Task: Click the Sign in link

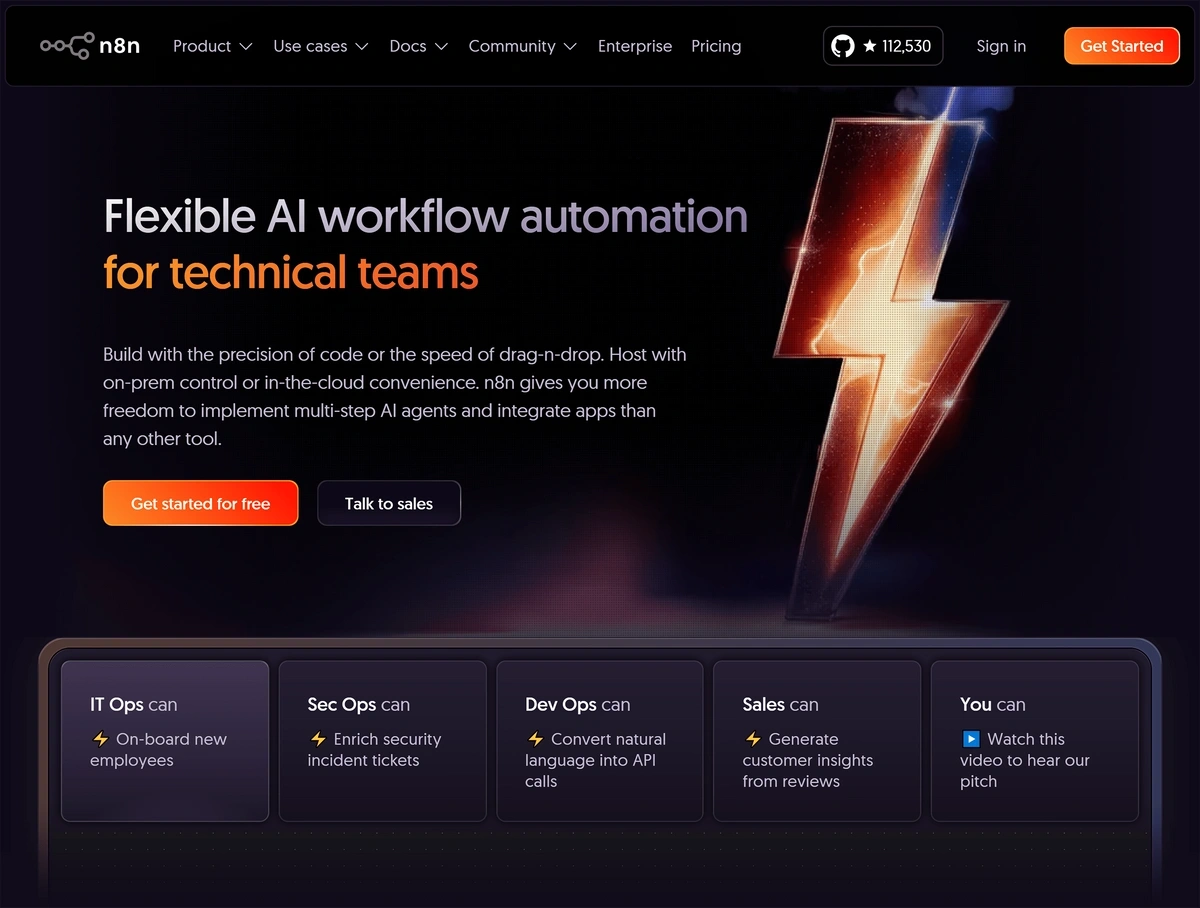Action: 1001,46
